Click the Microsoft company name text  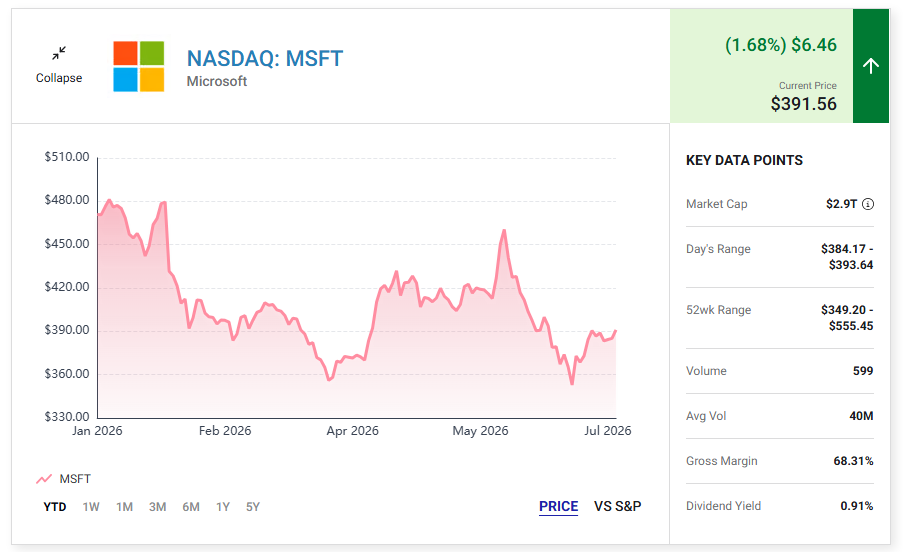(217, 81)
